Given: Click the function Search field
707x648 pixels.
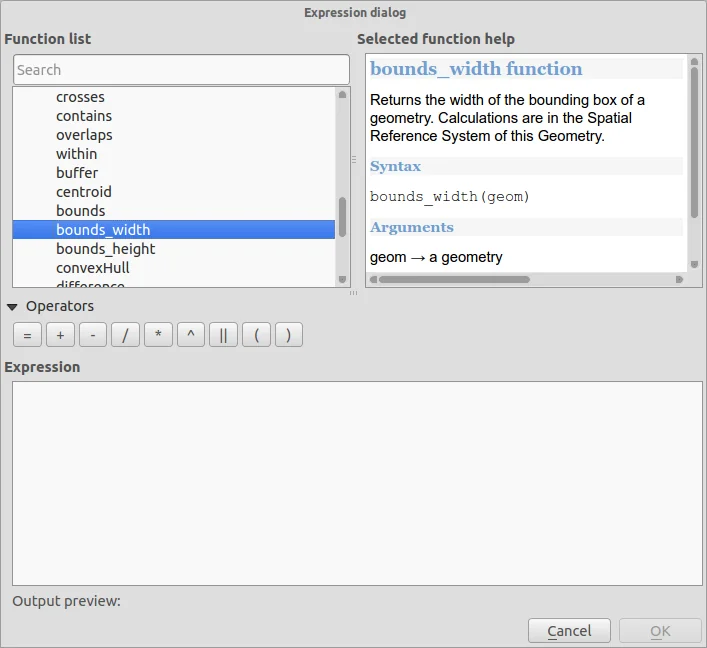Looking at the screenshot, I should [181, 70].
